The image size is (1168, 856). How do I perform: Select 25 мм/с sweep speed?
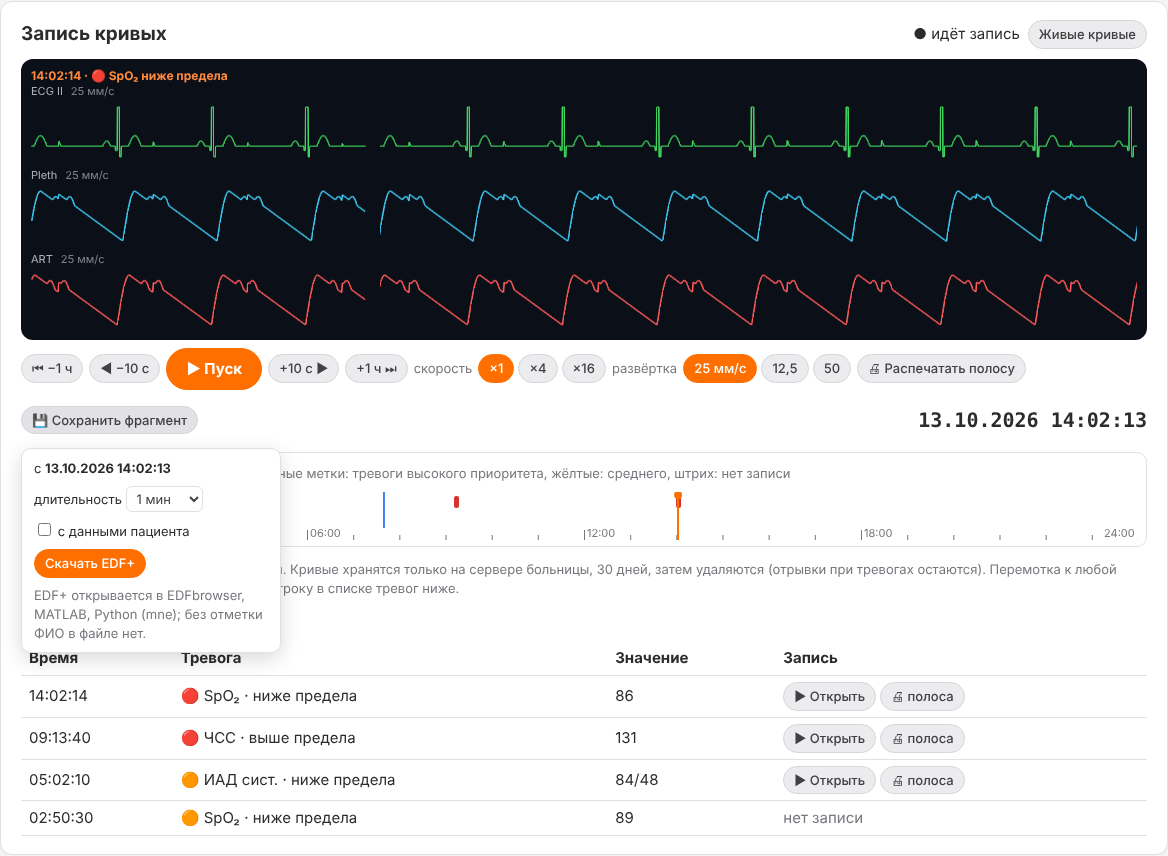720,369
